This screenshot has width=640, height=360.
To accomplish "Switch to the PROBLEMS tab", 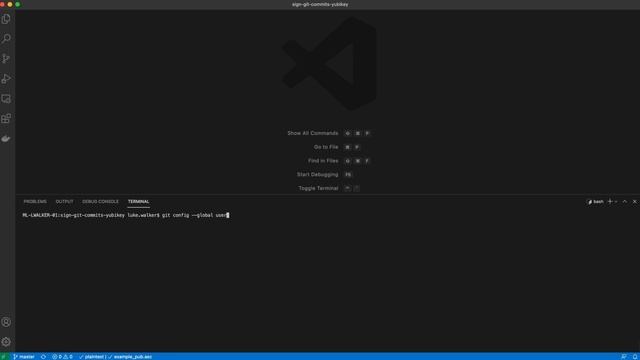I will click(35, 202).
